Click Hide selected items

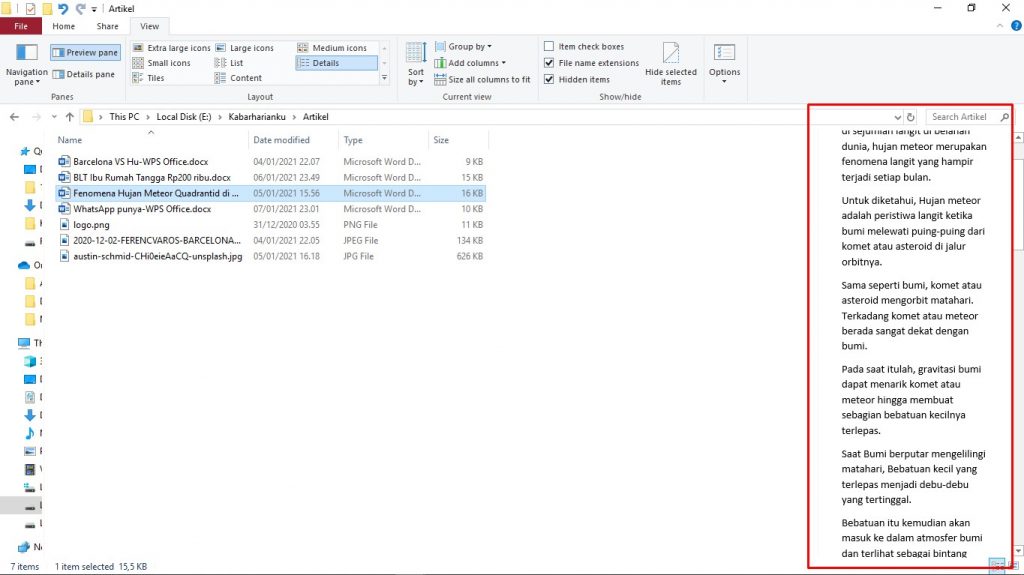(x=671, y=63)
